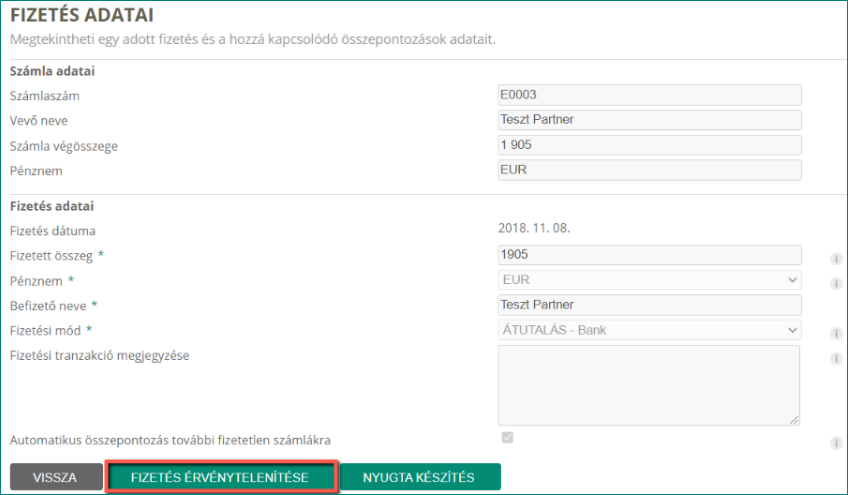The image size is (848, 495).
Task: Click info icon next to Pénznem dropdown
Action: [x=836, y=283]
